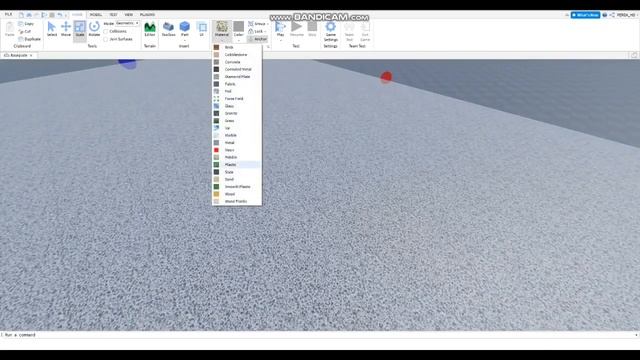Select Concrete material
Image resolution: width=640 pixels, height=360 pixels.
(x=237, y=62)
